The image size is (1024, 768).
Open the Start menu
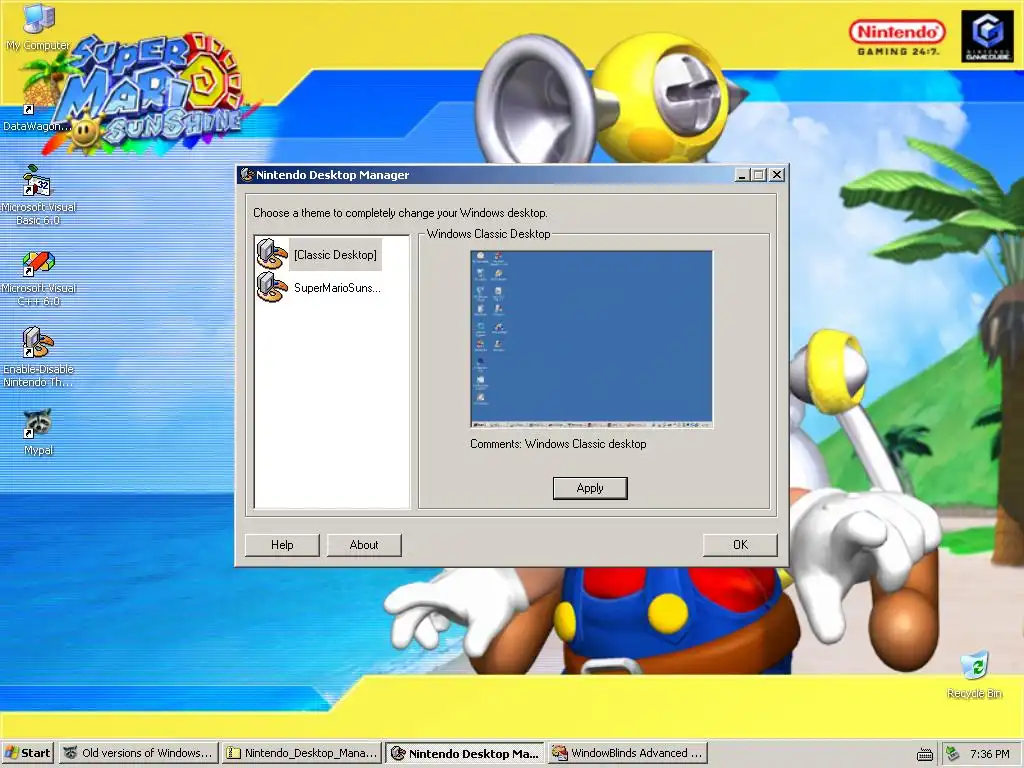[x=27, y=753]
